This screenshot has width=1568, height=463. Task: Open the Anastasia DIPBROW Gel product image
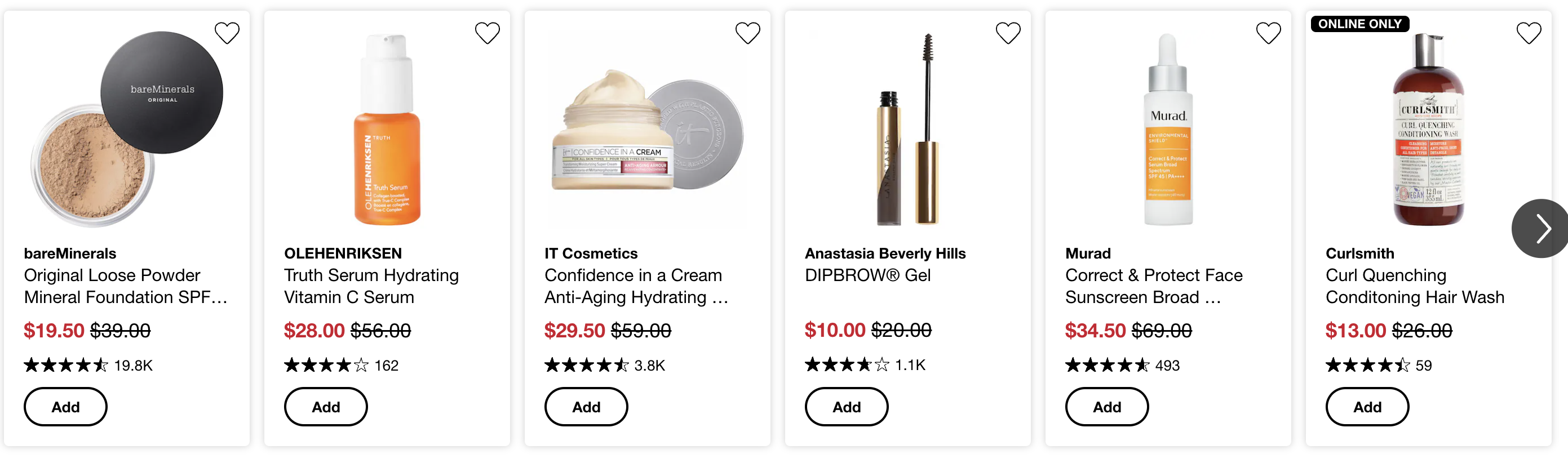point(908,129)
